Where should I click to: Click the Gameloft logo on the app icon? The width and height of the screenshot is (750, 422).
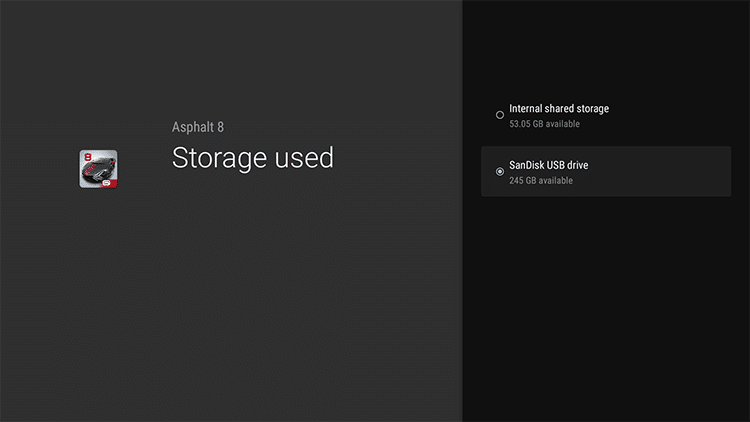coord(107,182)
